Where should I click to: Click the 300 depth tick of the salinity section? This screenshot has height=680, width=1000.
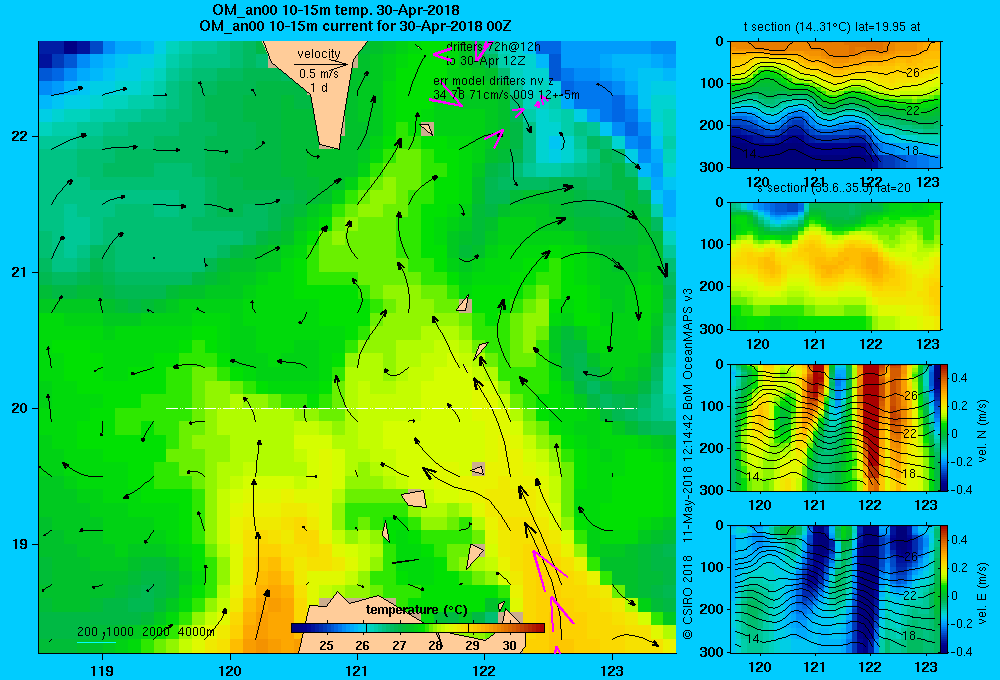pyautogui.click(x=712, y=329)
